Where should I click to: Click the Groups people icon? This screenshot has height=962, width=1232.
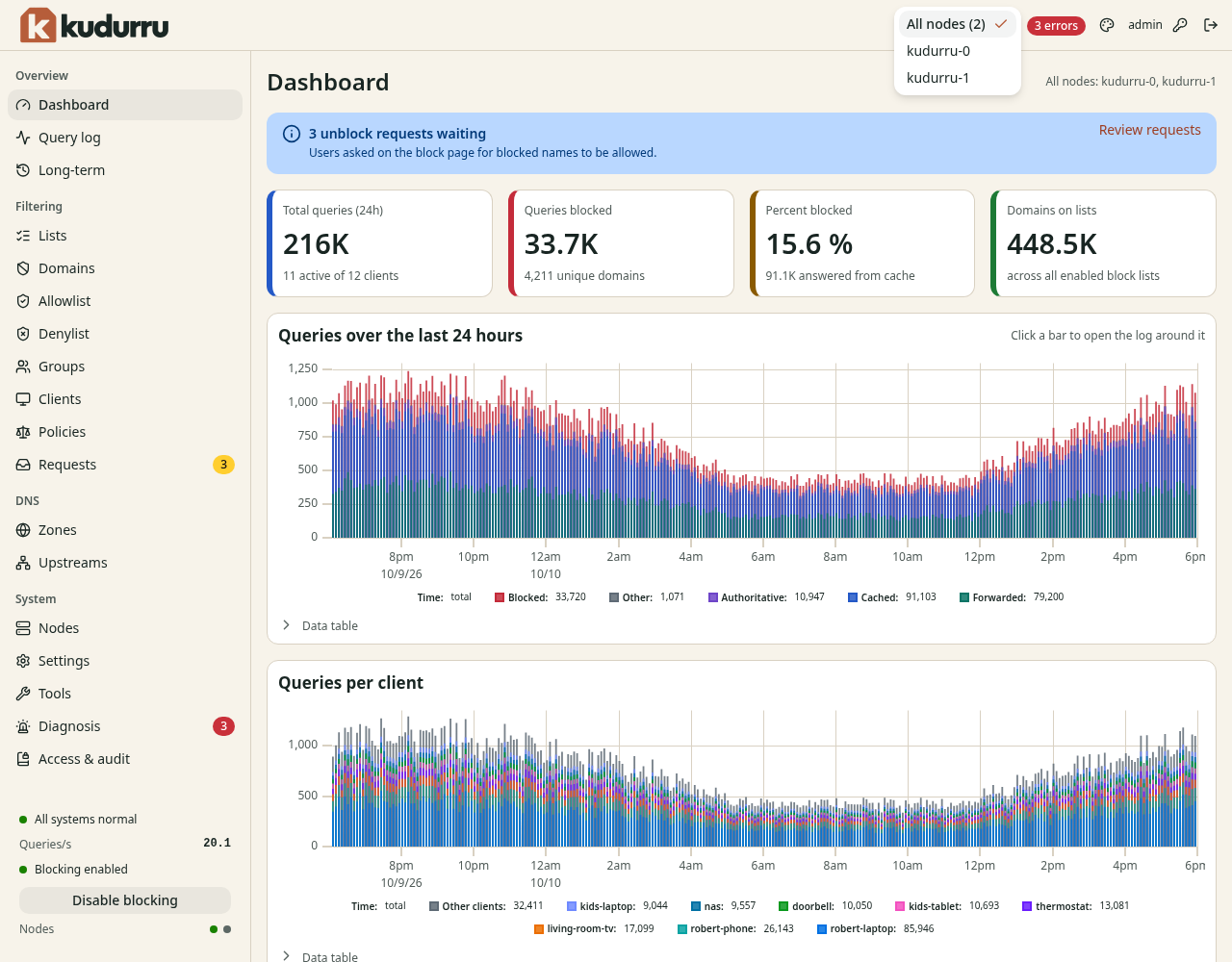pyautogui.click(x=23, y=367)
